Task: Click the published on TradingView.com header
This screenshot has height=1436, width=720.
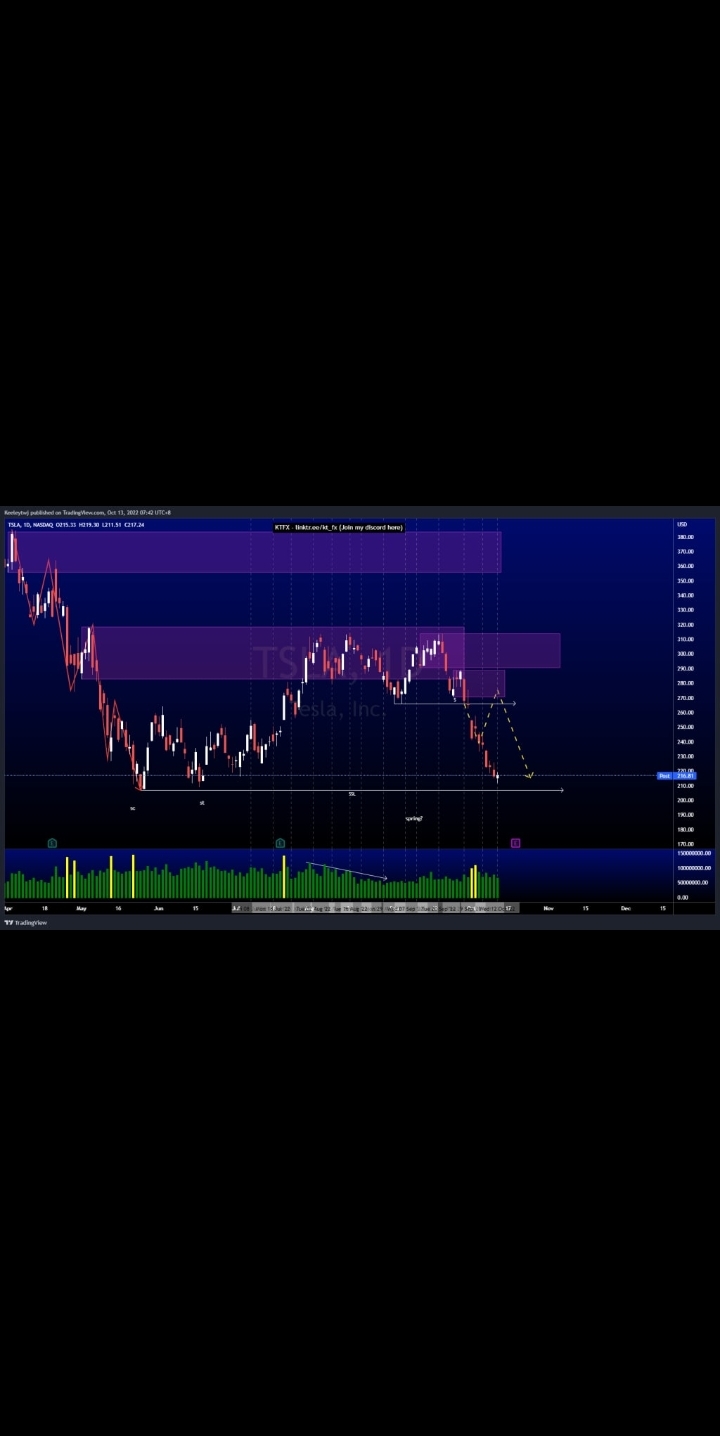Action: [87, 512]
